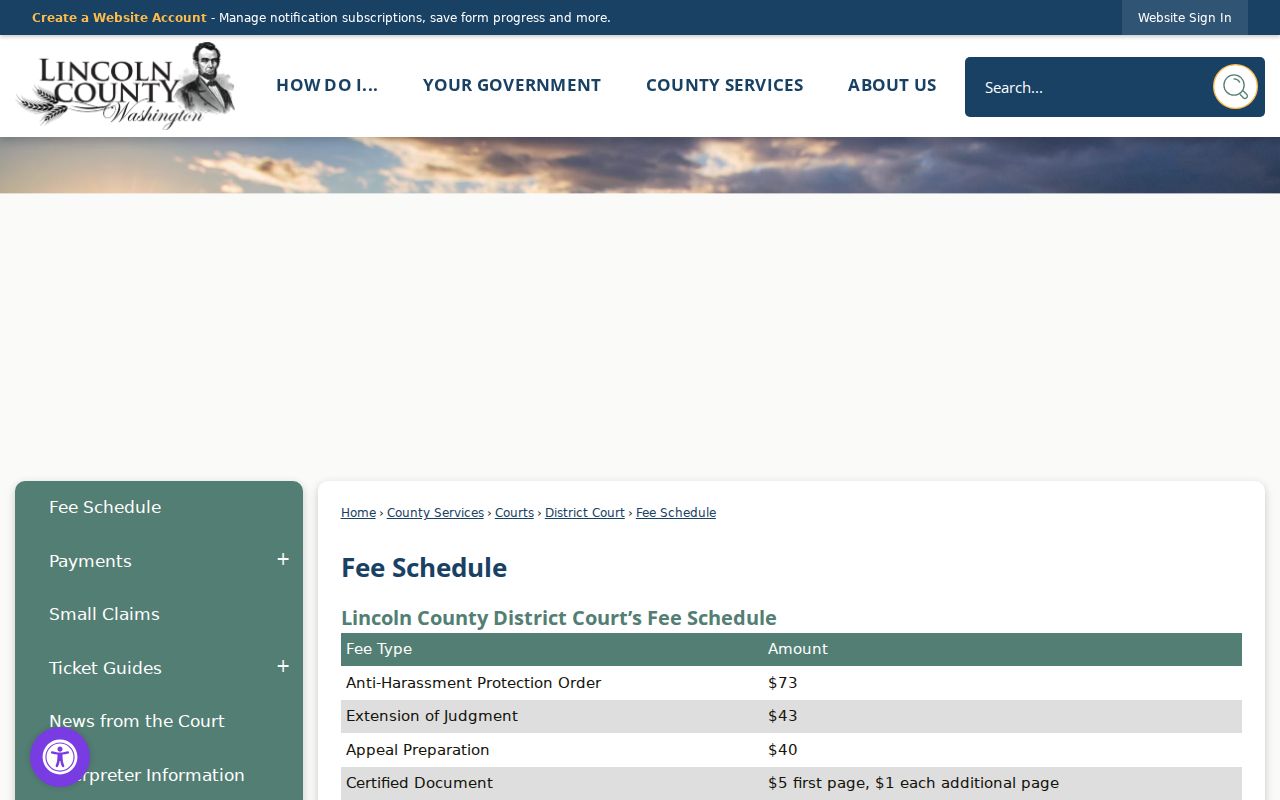Click Fee Schedule breadcrumb link
Viewport: 1280px width, 800px height.
[676, 513]
